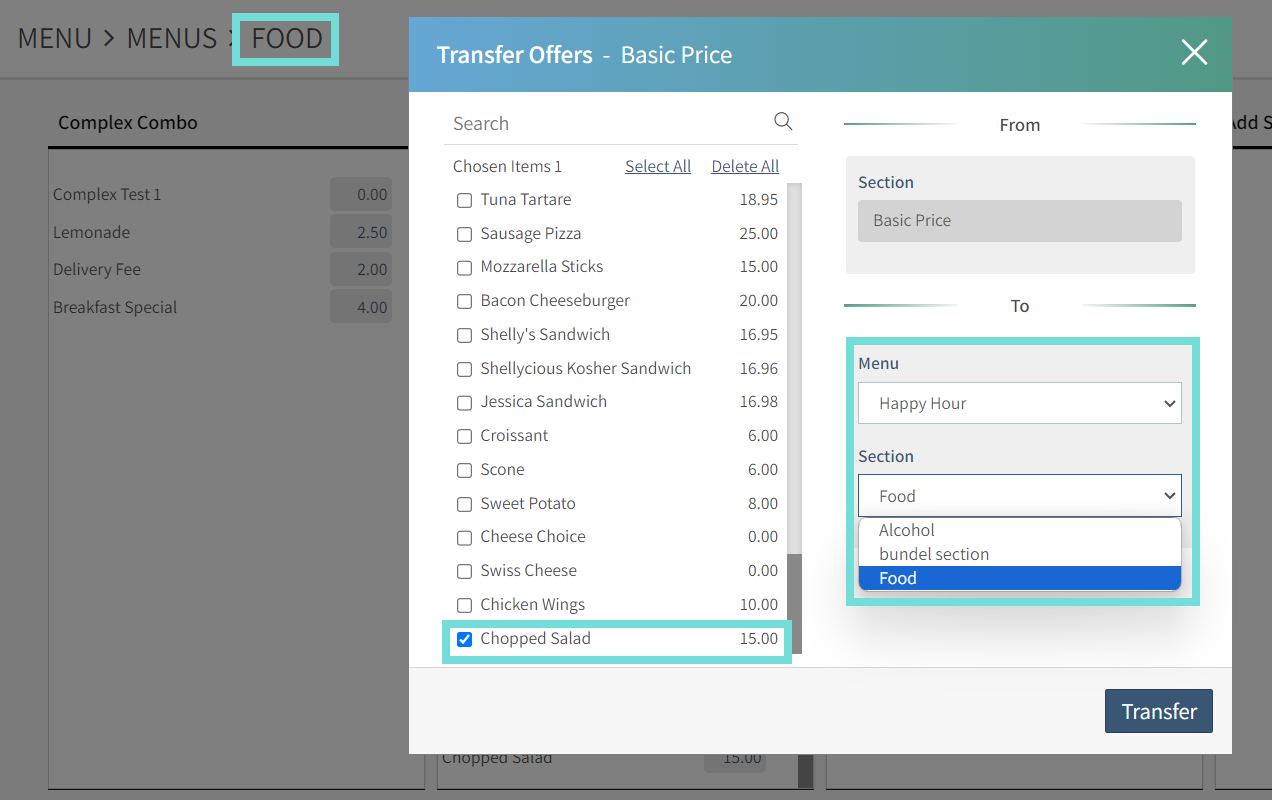1272x800 pixels.
Task: Click the Delete All link
Action: click(x=744, y=167)
